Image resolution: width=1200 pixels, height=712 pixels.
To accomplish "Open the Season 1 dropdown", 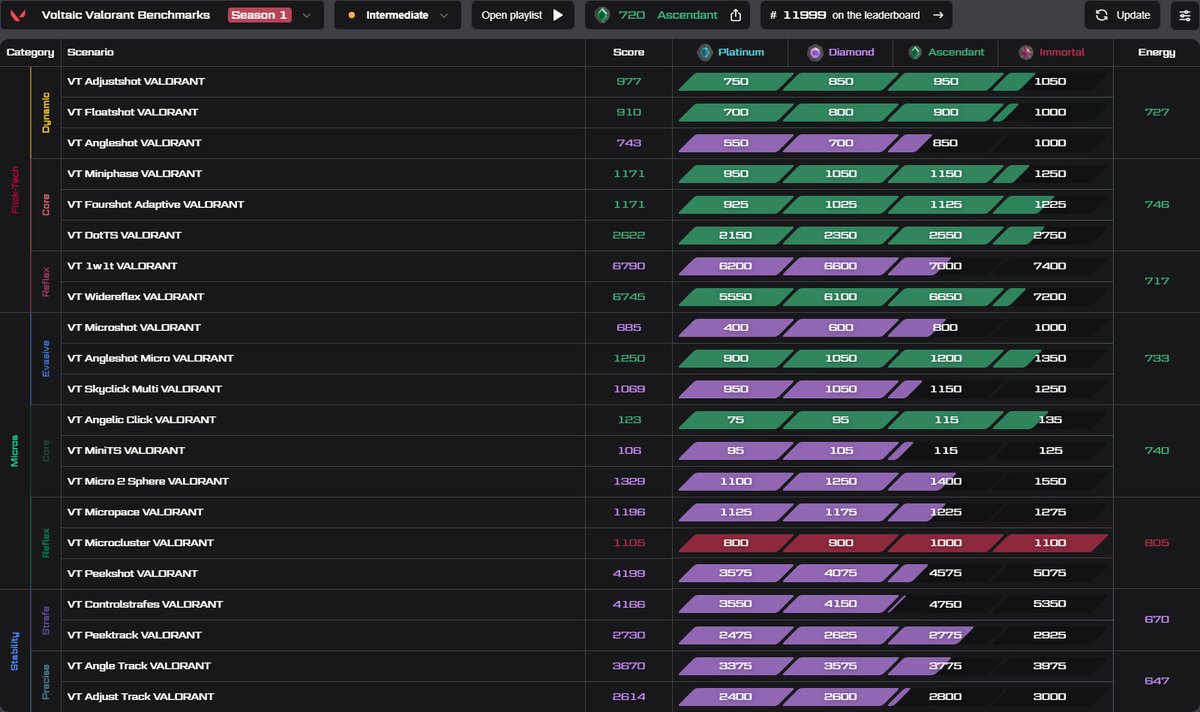I will (271, 15).
